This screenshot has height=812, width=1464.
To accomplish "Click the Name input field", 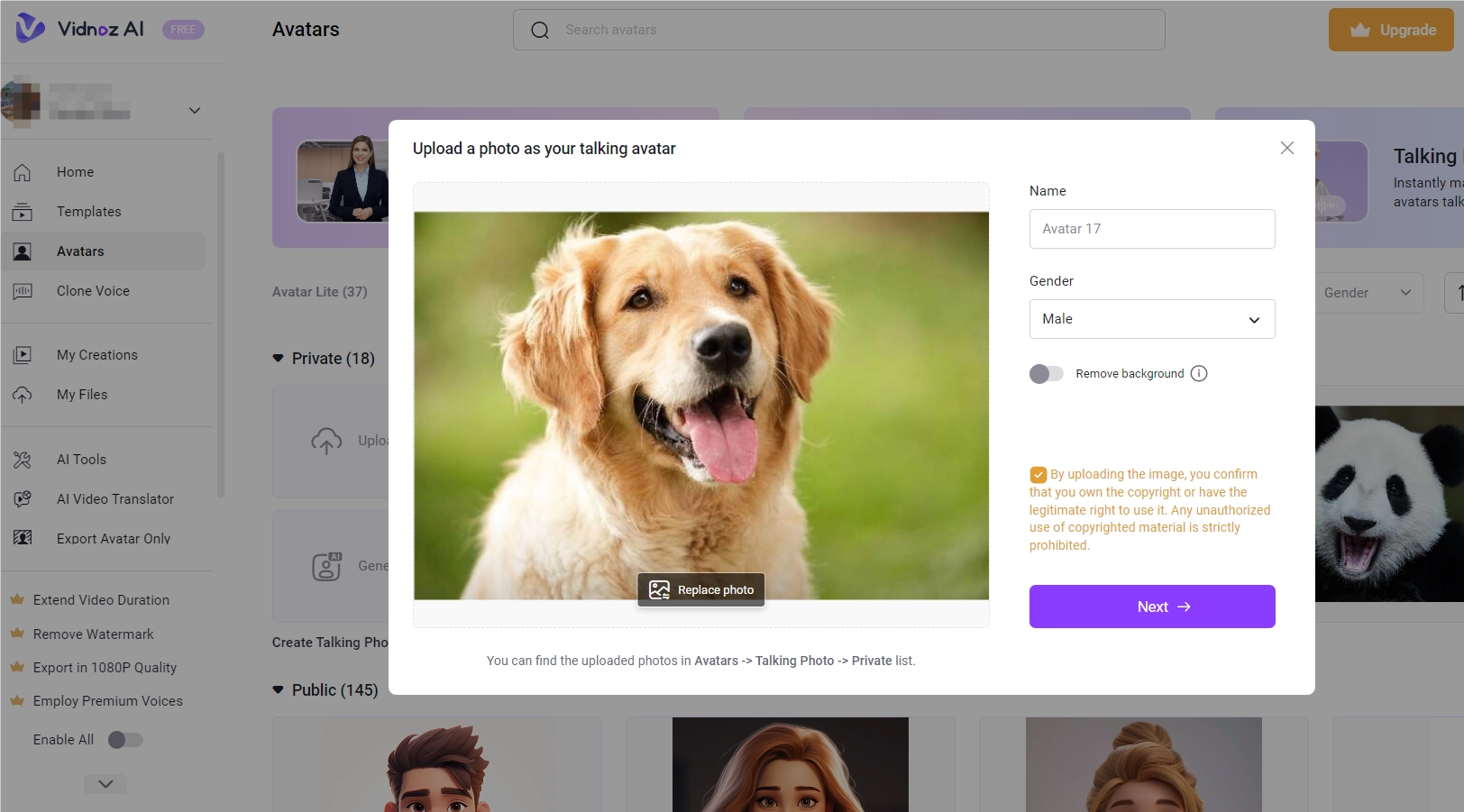I will pyautogui.click(x=1152, y=229).
